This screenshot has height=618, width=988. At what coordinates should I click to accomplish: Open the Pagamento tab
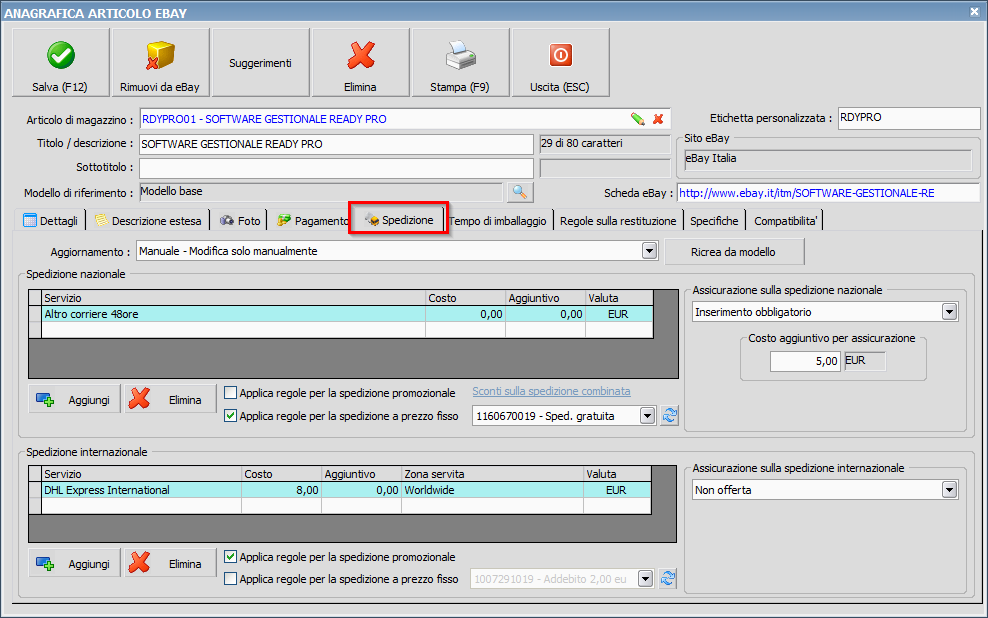coord(313,220)
